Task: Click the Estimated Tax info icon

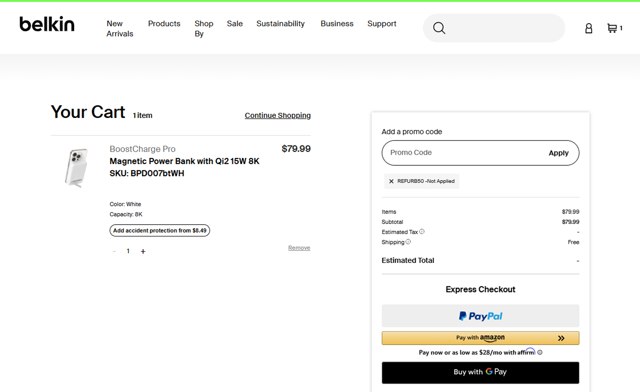Action: pyautogui.click(x=422, y=232)
